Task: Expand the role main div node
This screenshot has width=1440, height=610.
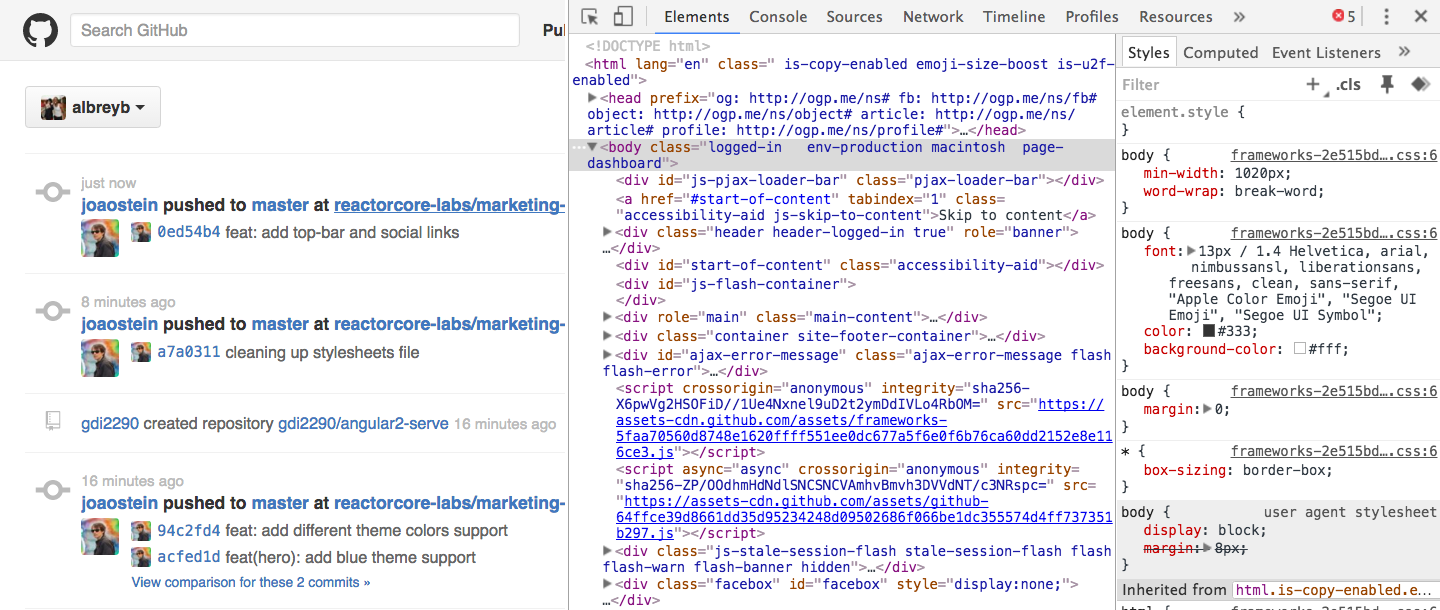Action: [608, 317]
